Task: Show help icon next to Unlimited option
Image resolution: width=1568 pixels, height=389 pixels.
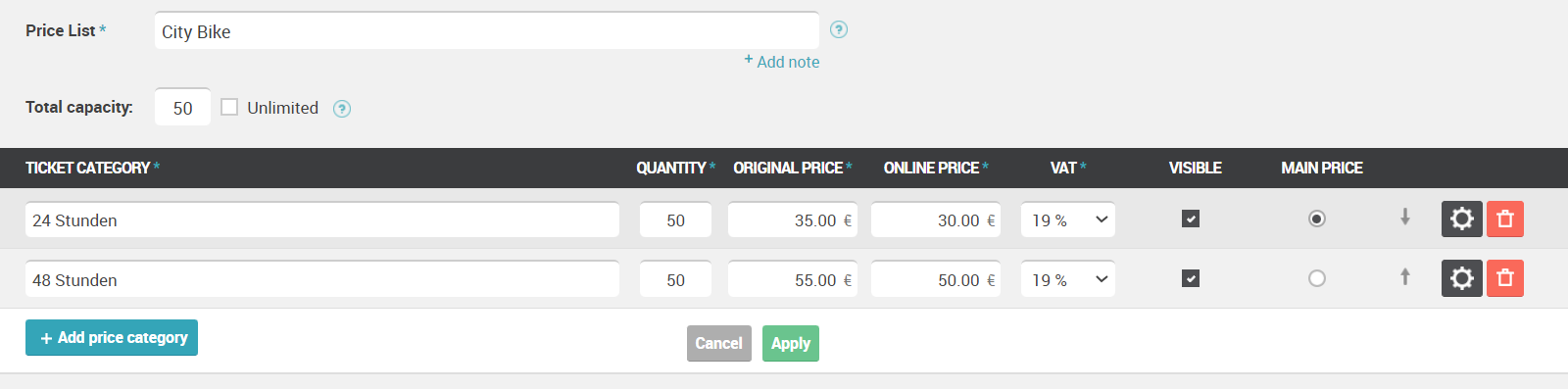Action: point(342,109)
